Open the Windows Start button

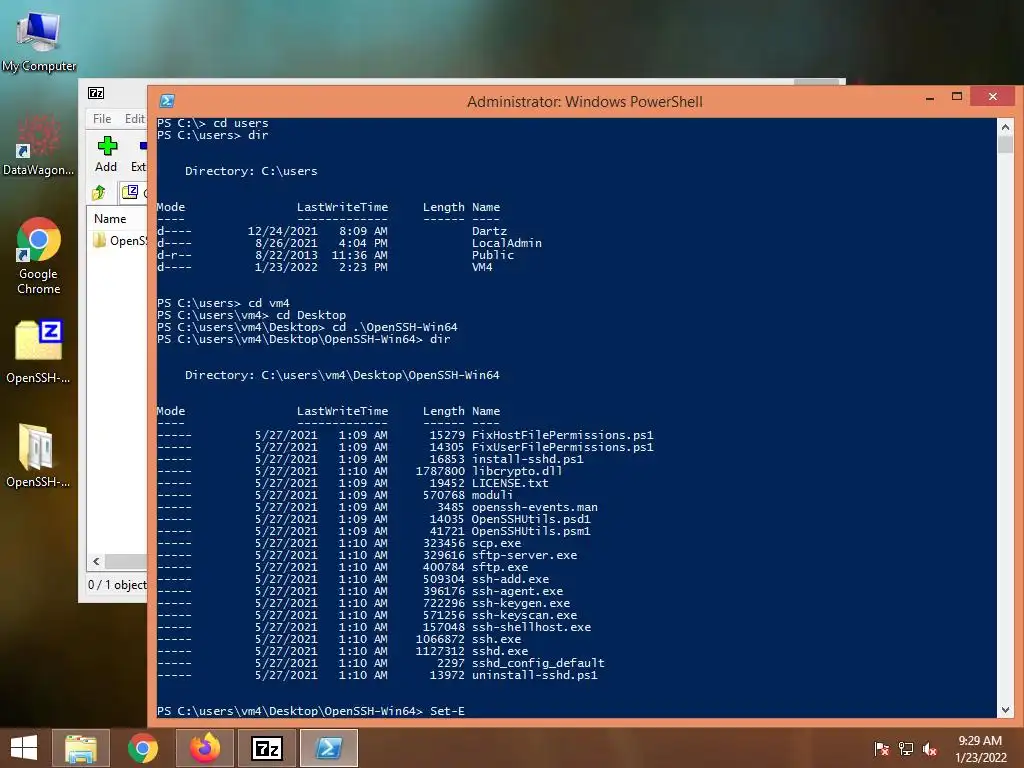click(24, 748)
